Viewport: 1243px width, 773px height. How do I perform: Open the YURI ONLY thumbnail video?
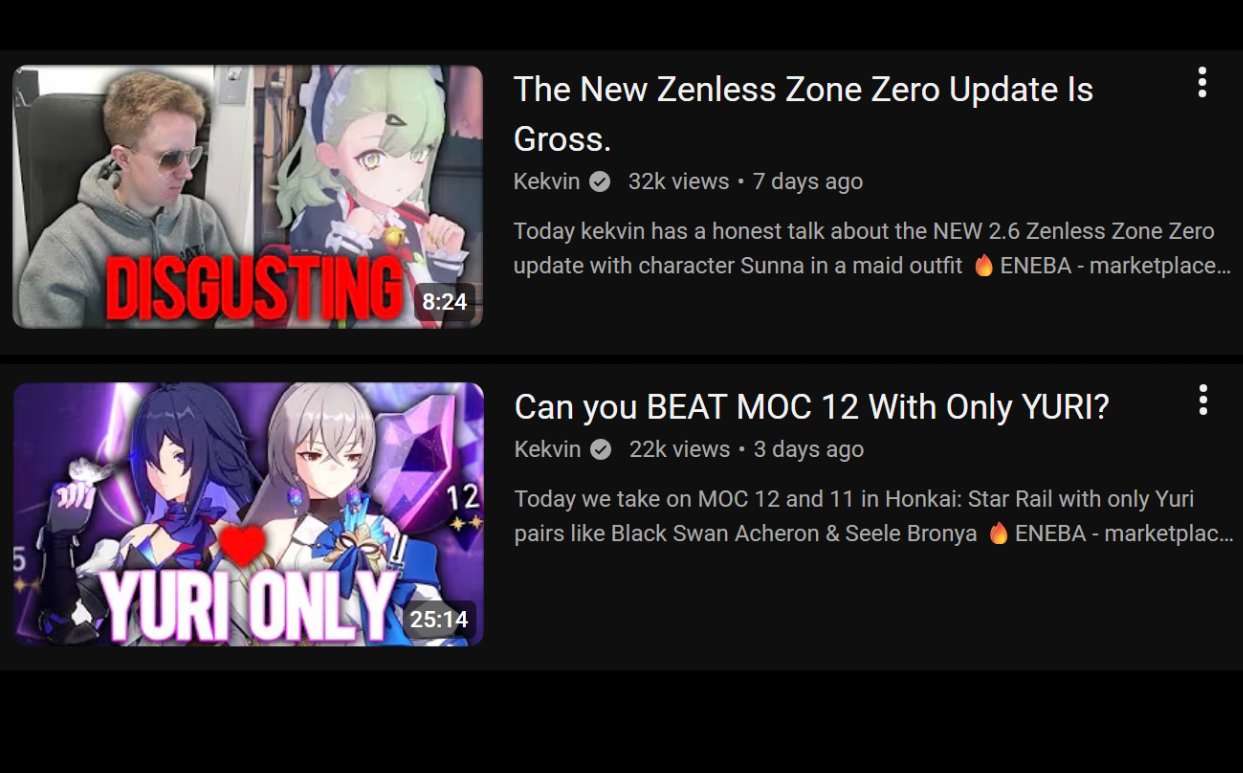click(248, 514)
